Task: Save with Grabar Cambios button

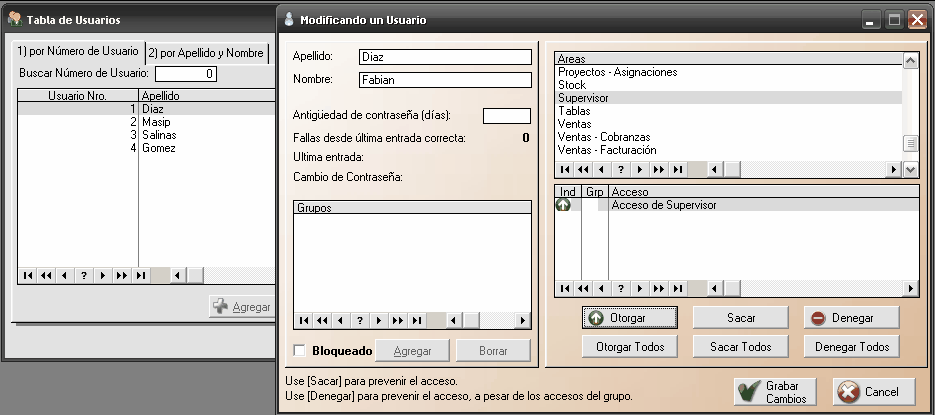Action: (x=774, y=391)
